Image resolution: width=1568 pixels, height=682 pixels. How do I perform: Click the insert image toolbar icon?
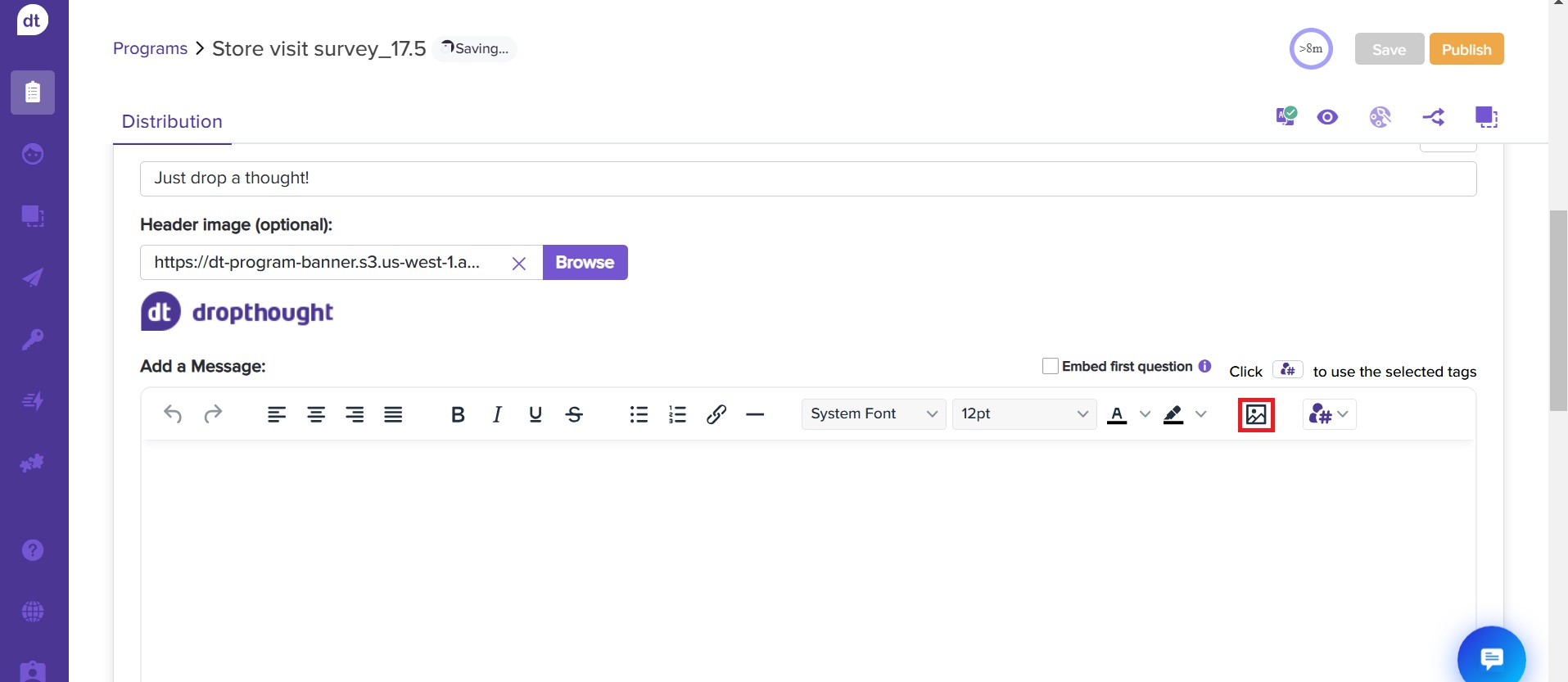pyautogui.click(x=1256, y=414)
